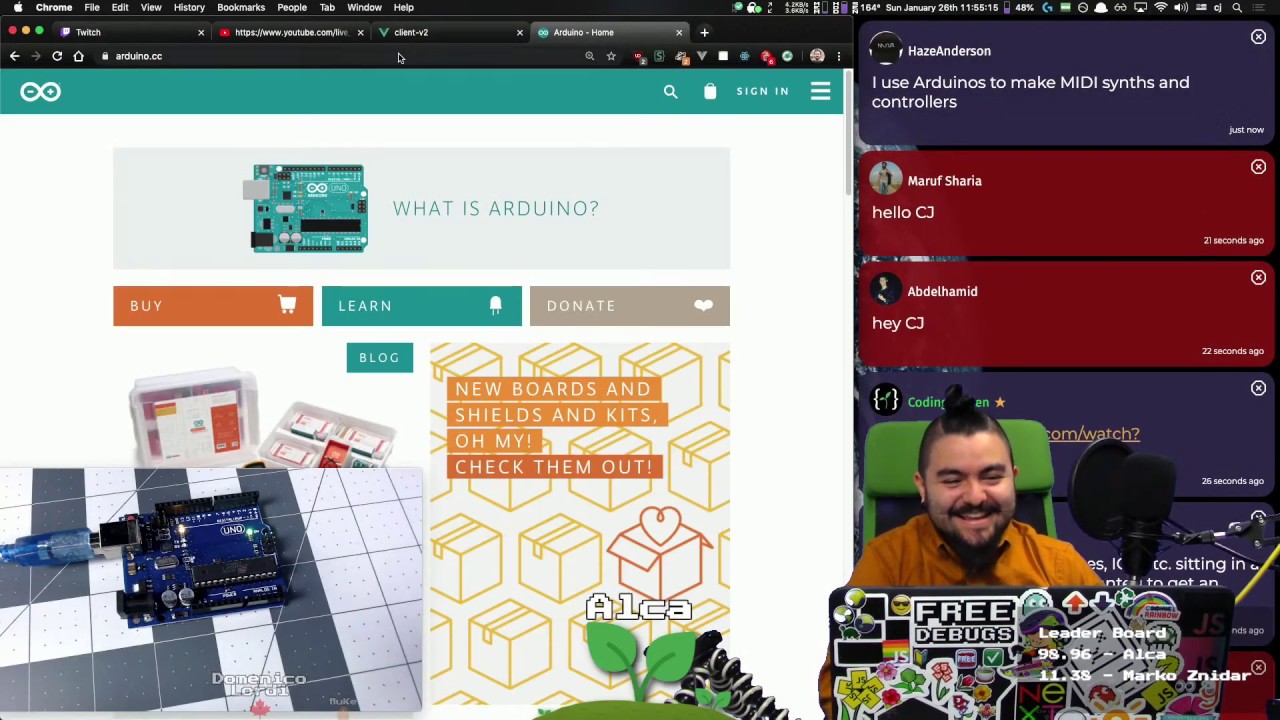This screenshot has width=1280, height=720.
Task: Open the View menu
Action: [x=151, y=7]
